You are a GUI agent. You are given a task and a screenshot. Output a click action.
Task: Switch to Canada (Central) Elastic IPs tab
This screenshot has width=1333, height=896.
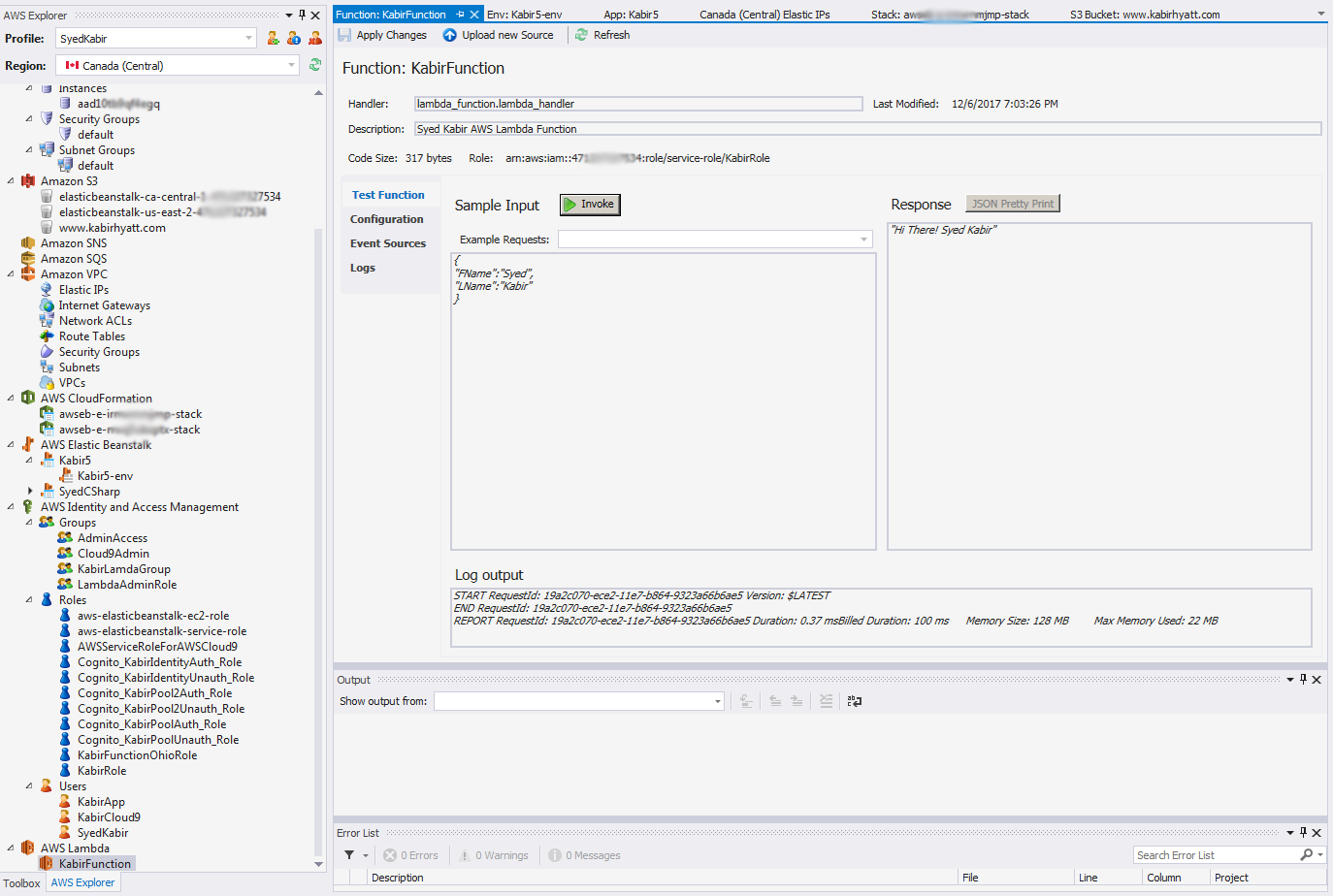(x=764, y=15)
